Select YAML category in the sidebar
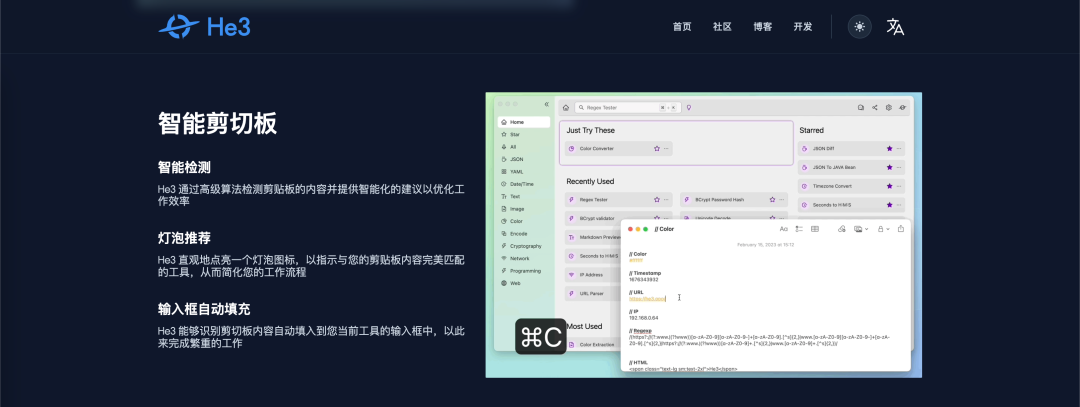Image resolution: width=1080 pixels, height=407 pixels. (x=523, y=171)
